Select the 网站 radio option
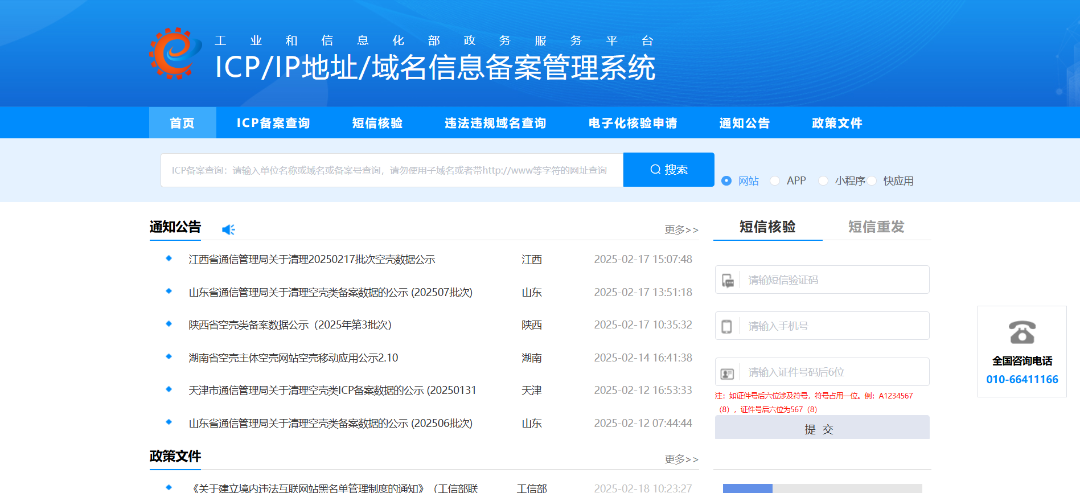 click(727, 181)
